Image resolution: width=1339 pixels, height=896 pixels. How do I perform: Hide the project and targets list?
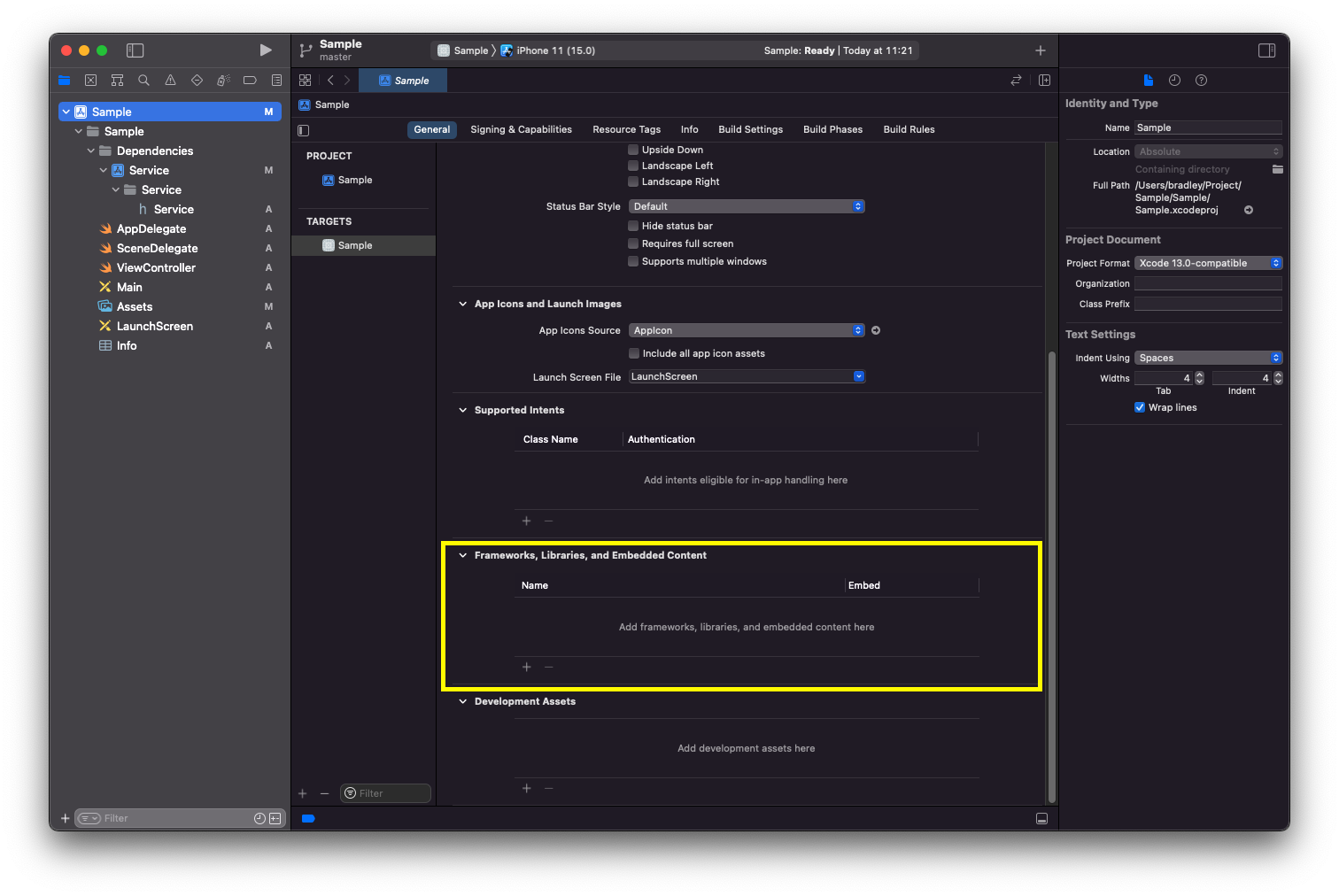[304, 130]
